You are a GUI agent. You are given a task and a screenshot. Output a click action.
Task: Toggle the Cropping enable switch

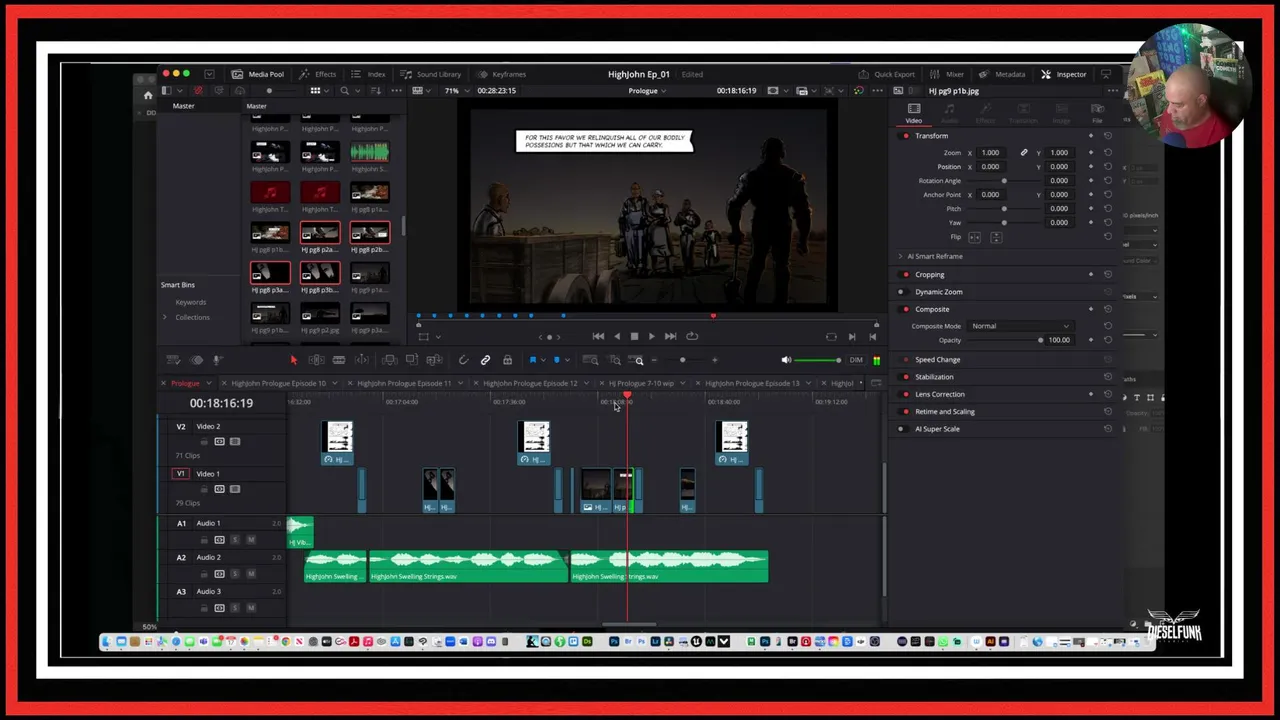906,275
